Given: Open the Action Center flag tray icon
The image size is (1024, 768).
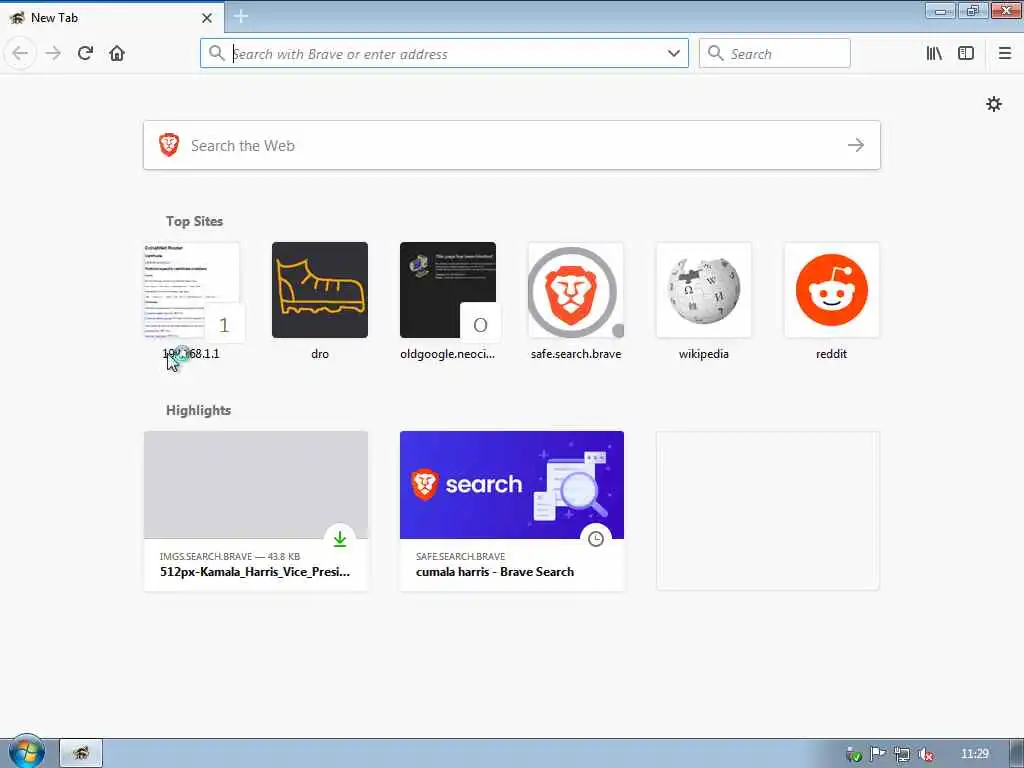Looking at the screenshot, I should coord(878,754).
